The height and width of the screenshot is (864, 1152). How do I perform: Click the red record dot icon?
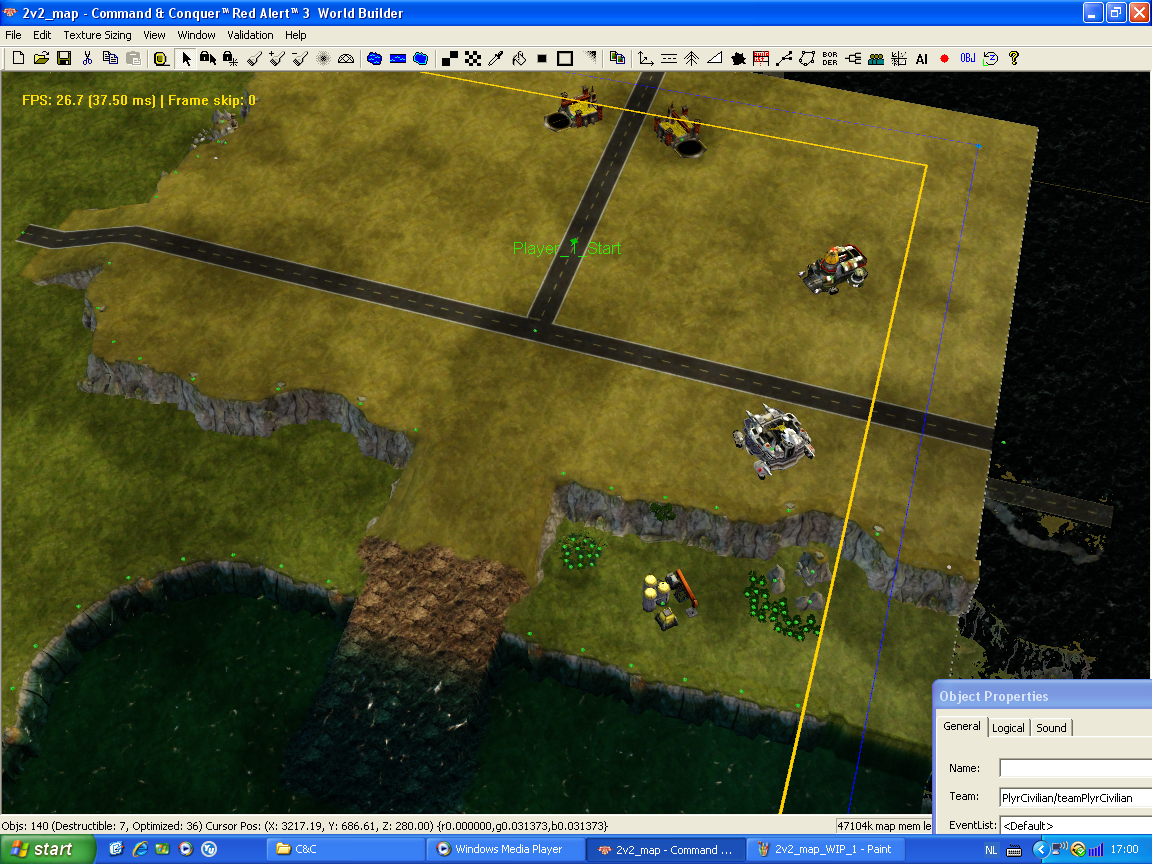[944, 58]
